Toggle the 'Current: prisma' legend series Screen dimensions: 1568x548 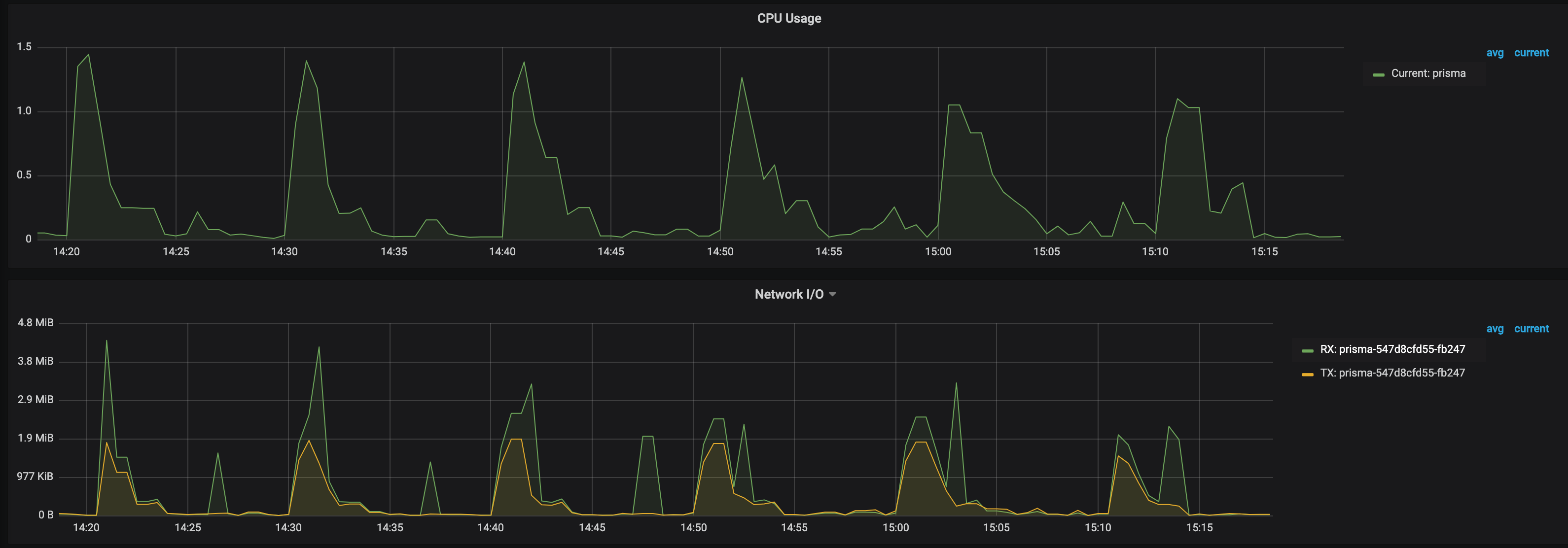[1428, 73]
